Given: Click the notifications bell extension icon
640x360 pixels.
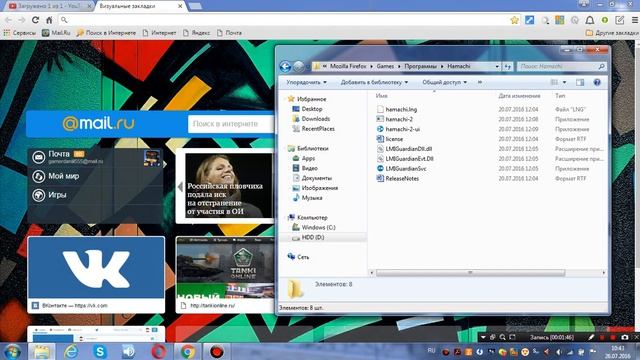Looking at the screenshot, I should 590,20.
